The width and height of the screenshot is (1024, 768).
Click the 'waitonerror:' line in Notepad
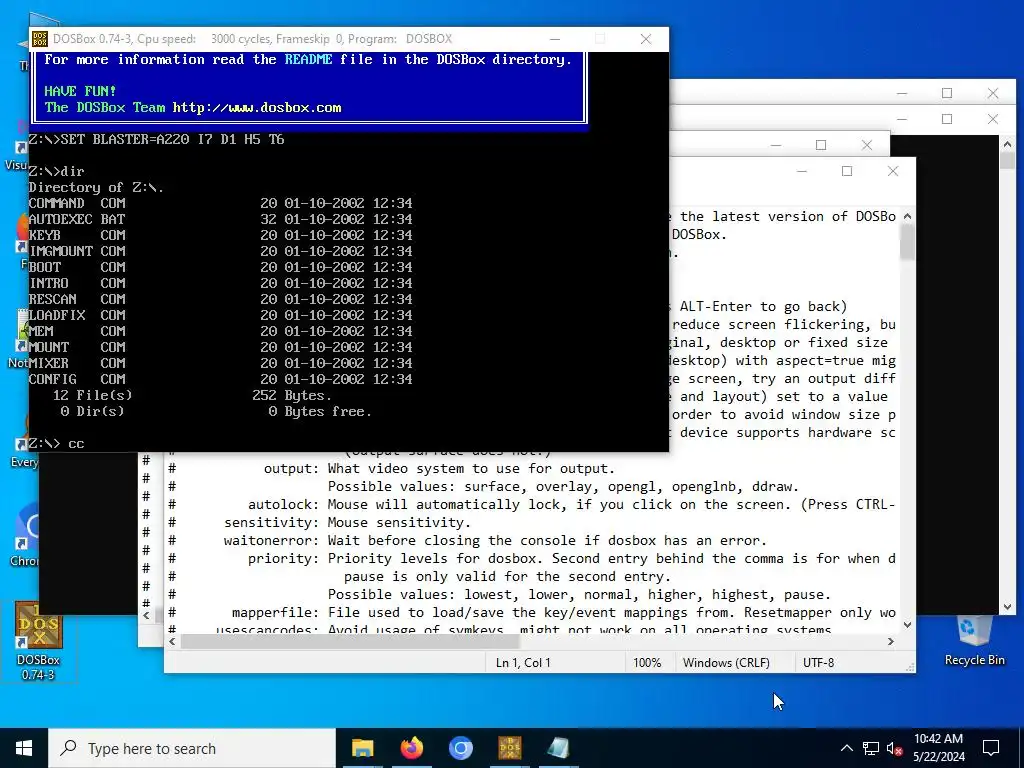468,541
